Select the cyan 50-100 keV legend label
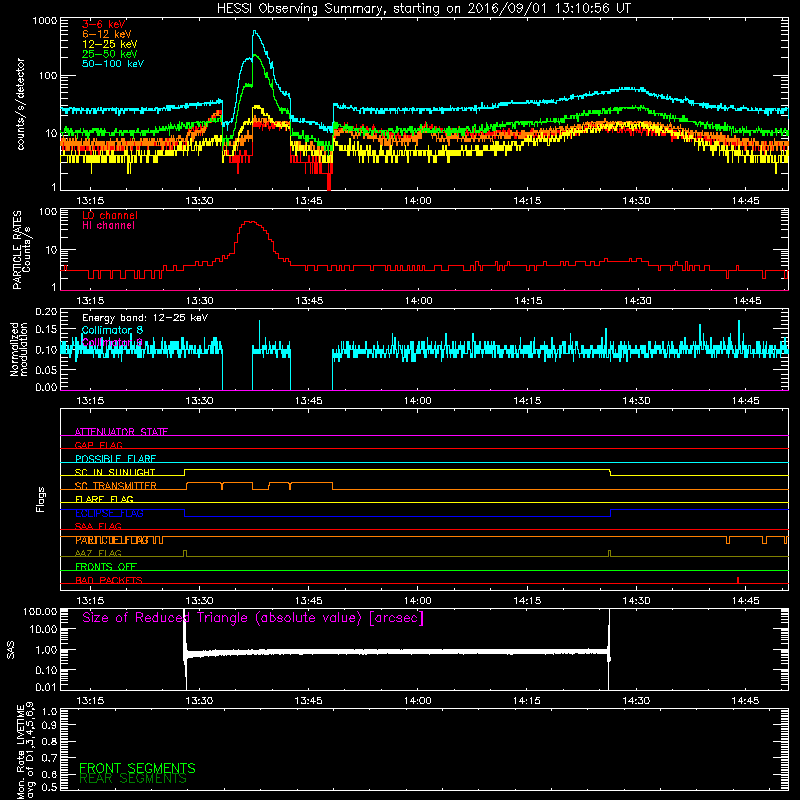This screenshot has height=800, width=800. coord(113,63)
